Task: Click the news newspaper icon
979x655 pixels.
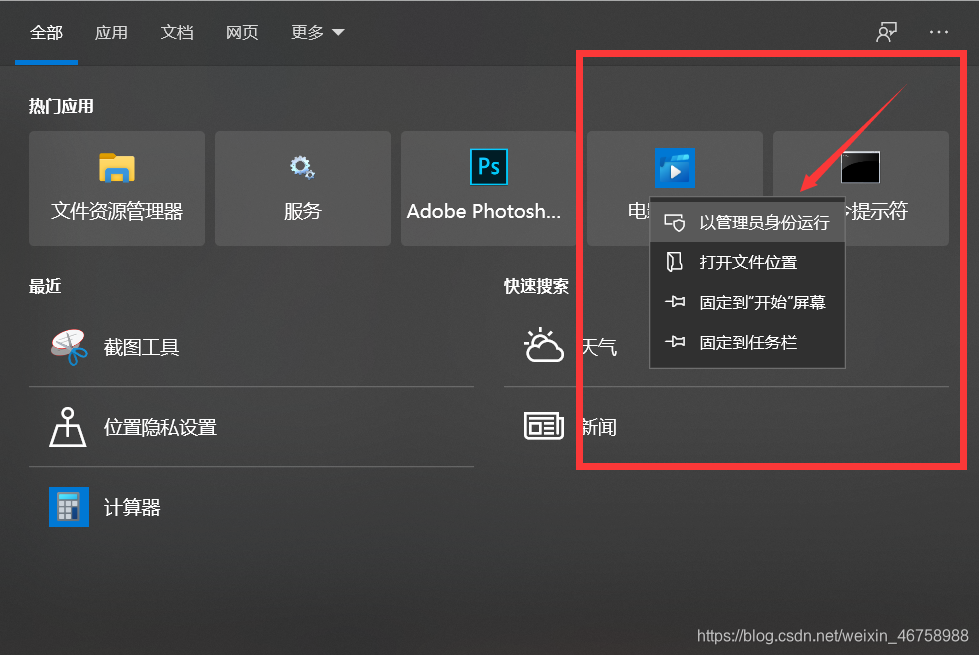Action: pos(543,426)
